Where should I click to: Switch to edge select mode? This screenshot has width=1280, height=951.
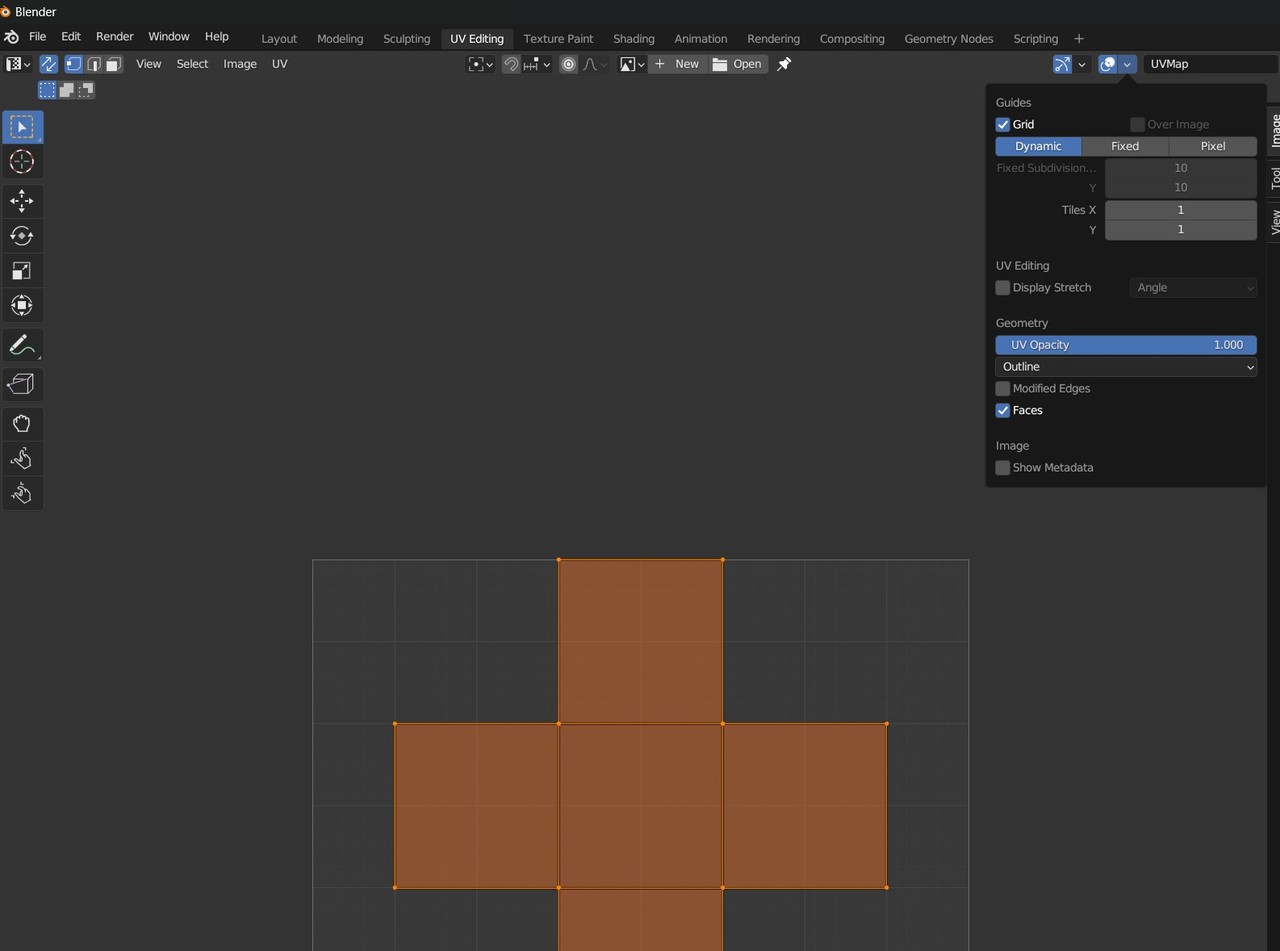pyautogui.click(x=93, y=64)
